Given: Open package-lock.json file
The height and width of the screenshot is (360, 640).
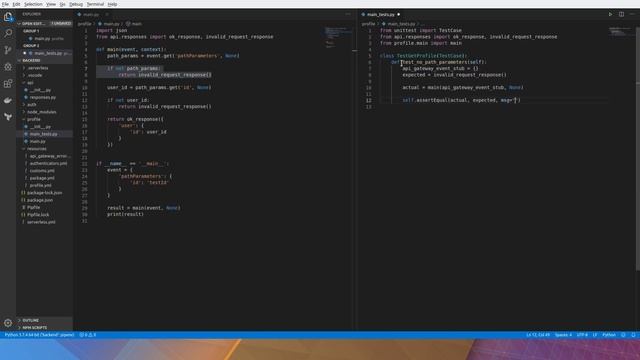Looking at the screenshot, I should (44, 193).
